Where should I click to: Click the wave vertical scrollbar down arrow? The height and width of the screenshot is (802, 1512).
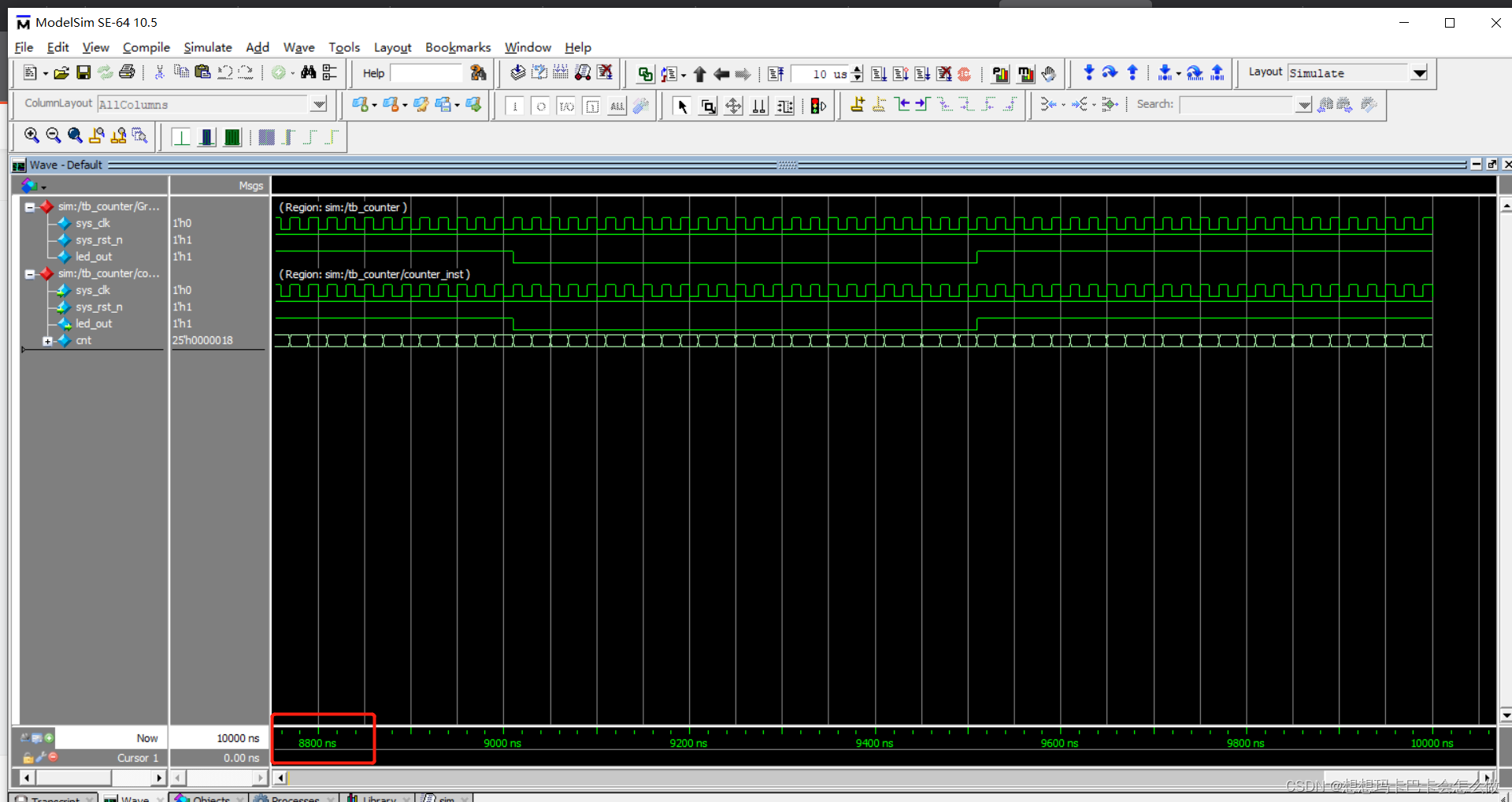tap(1506, 715)
